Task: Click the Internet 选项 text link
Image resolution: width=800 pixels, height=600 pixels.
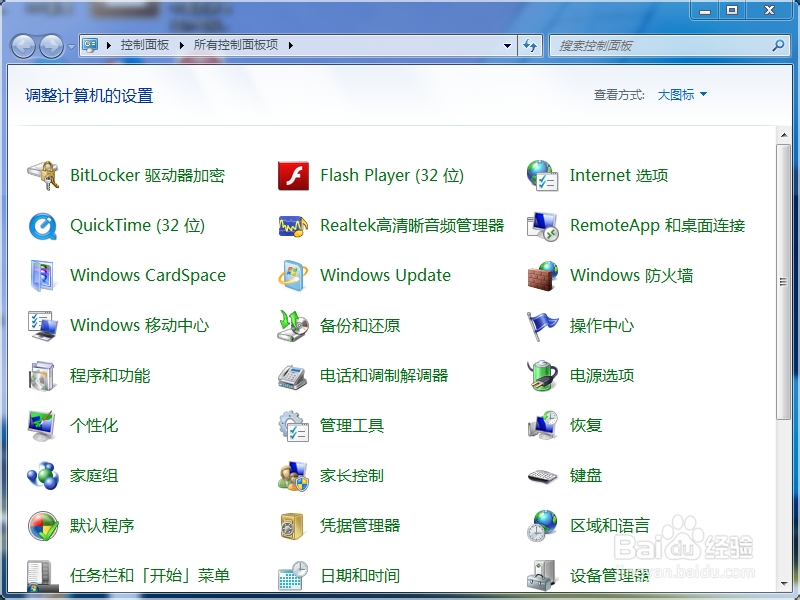Action: click(619, 176)
